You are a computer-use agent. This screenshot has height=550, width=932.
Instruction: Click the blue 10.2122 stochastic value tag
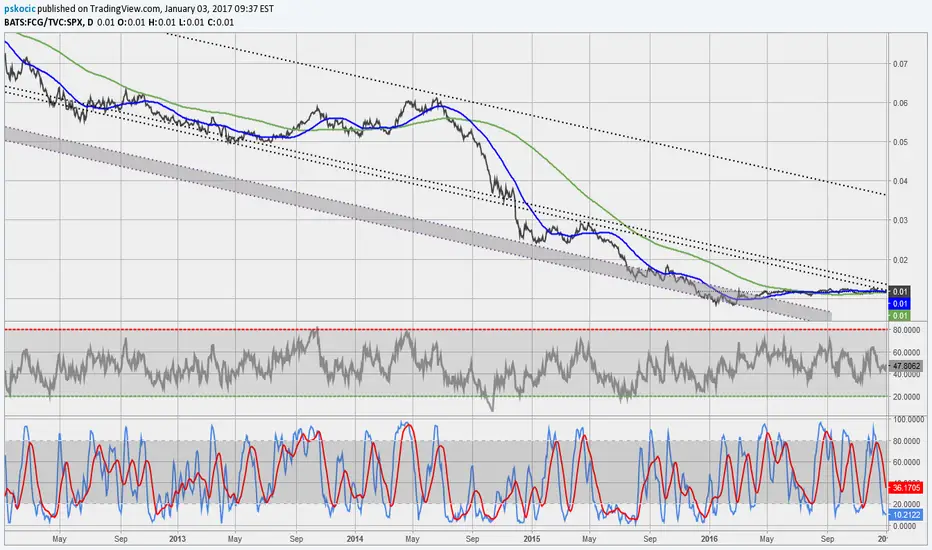[x=905, y=514]
